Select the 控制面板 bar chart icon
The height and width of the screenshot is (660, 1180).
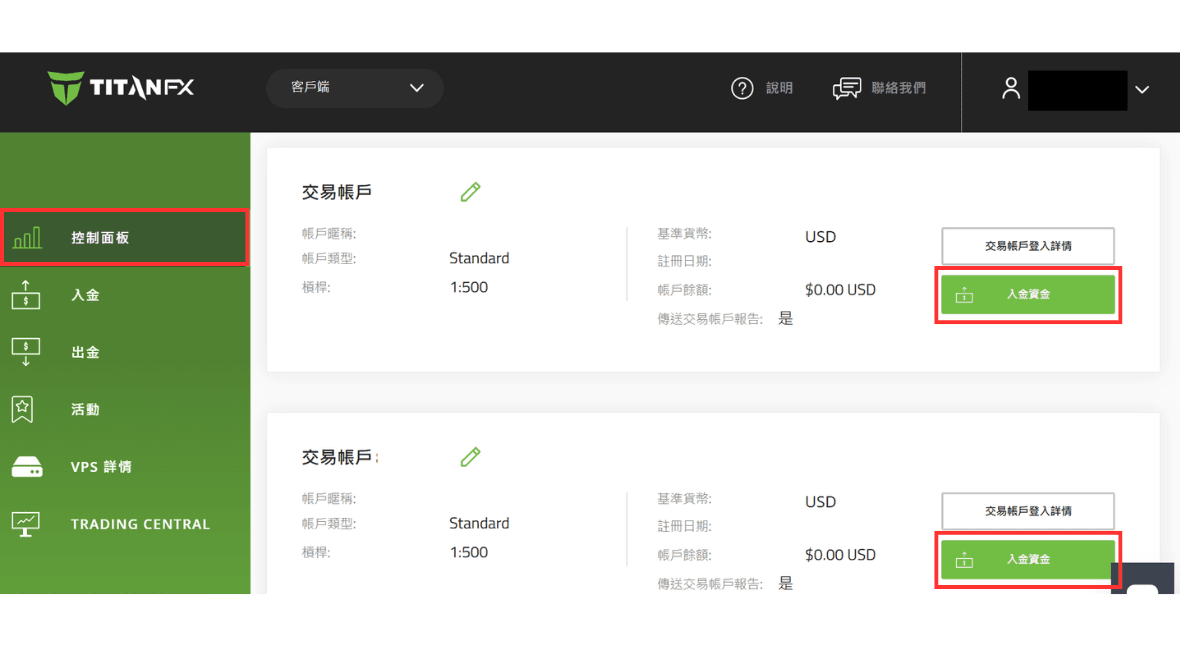point(27,237)
